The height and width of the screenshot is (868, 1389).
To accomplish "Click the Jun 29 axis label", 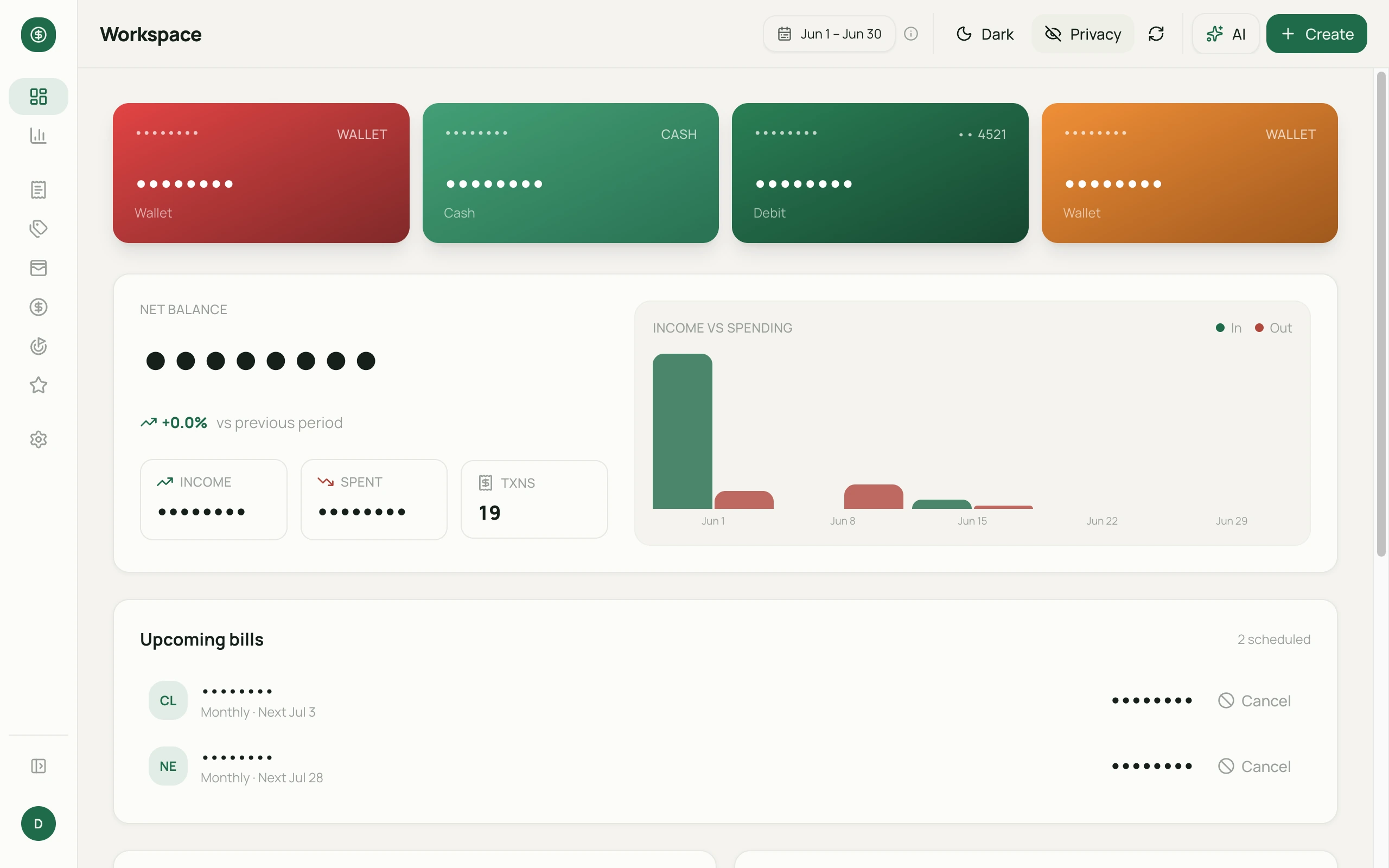I will (1232, 521).
